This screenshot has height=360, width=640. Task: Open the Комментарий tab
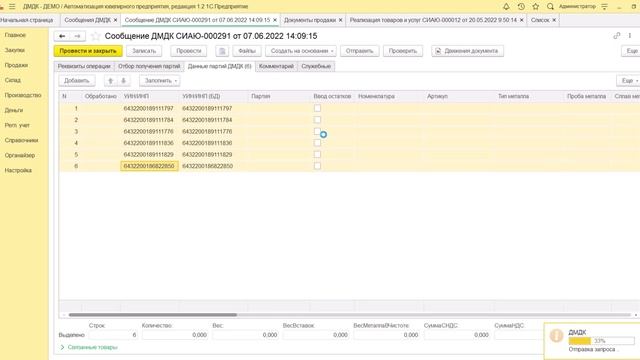coord(276,66)
